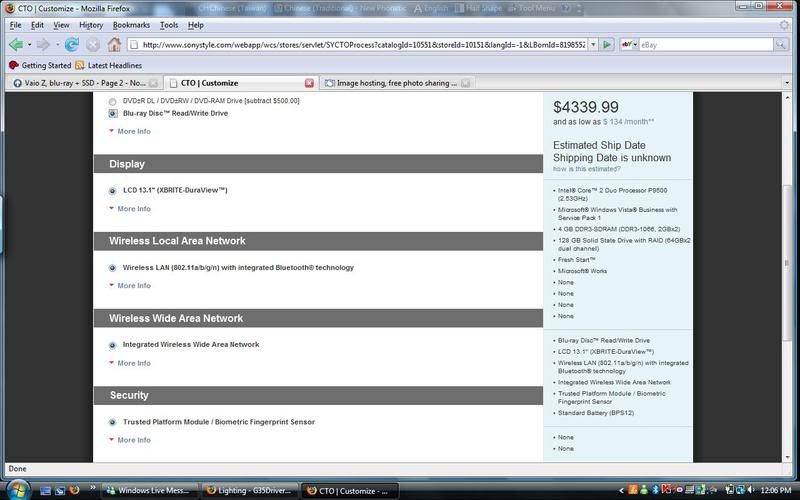Click the scroll up arrow of the page
The height and width of the screenshot is (500, 800).
pos(787,97)
